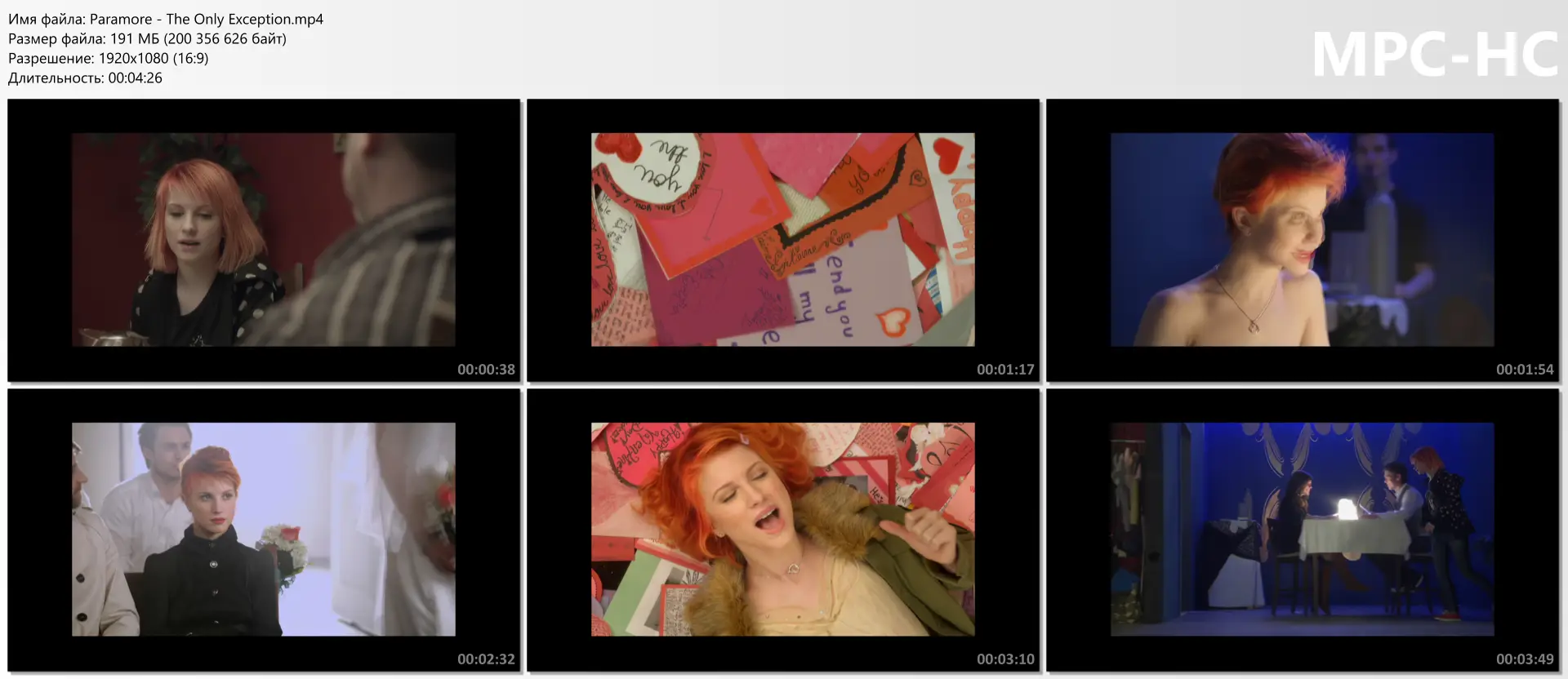Screen dimensions: 1568x679
Task: Click the duration text '00:04:26'
Action: 136,78
